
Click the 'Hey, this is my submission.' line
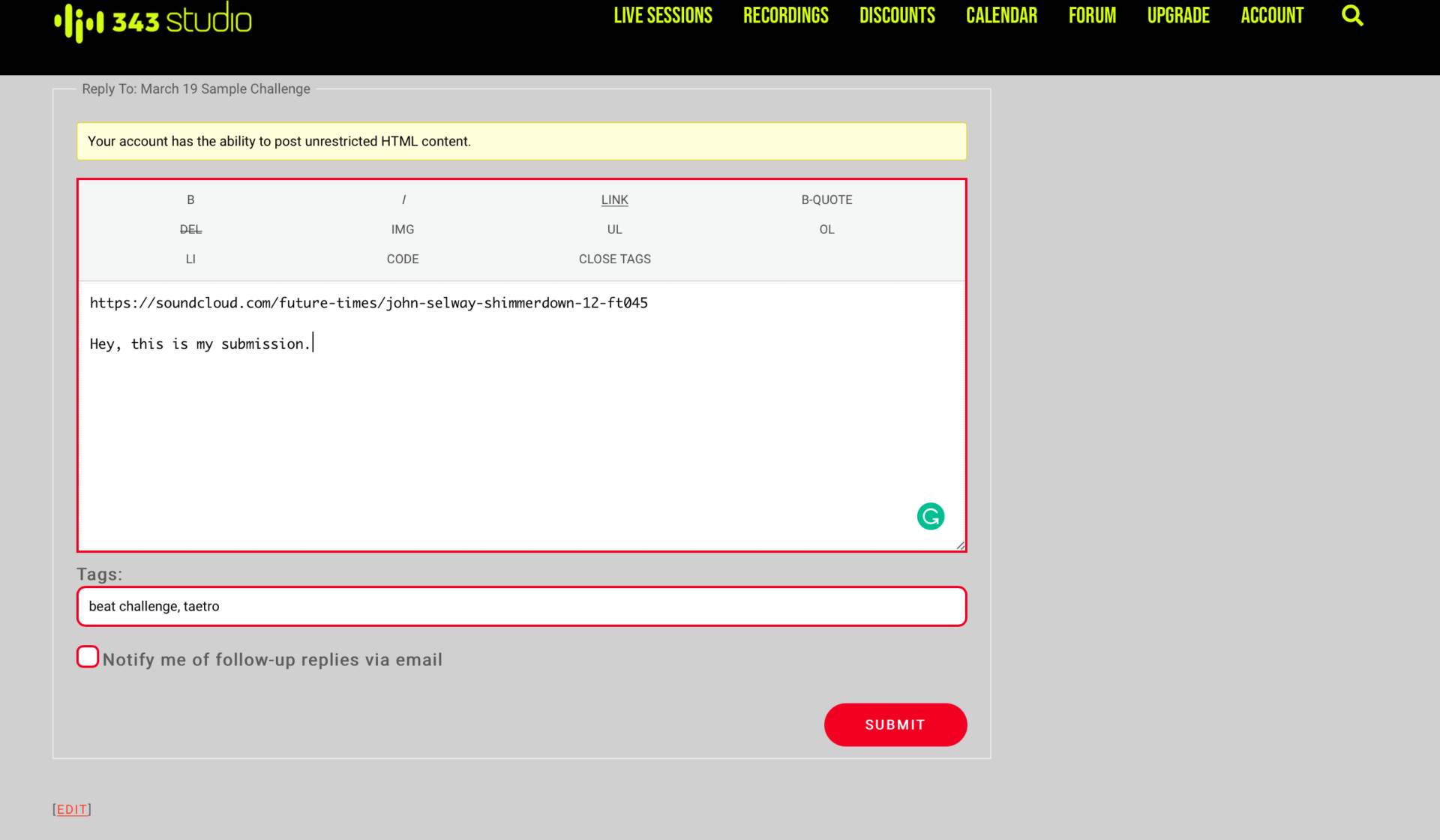(x=199, y=344)
